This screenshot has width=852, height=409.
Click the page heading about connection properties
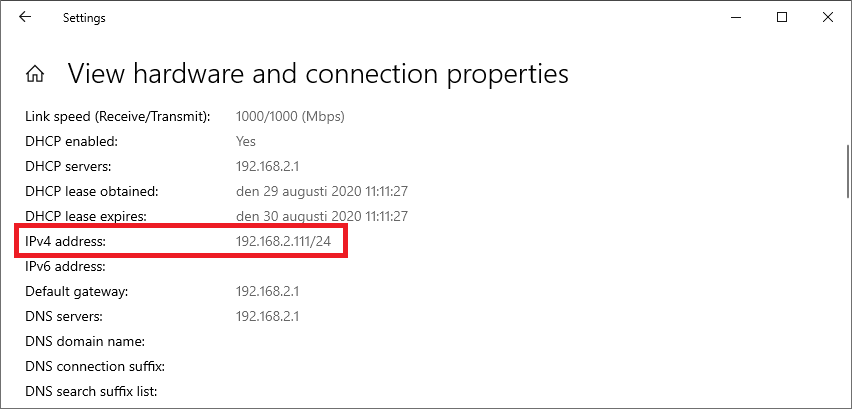pos(318,74)
